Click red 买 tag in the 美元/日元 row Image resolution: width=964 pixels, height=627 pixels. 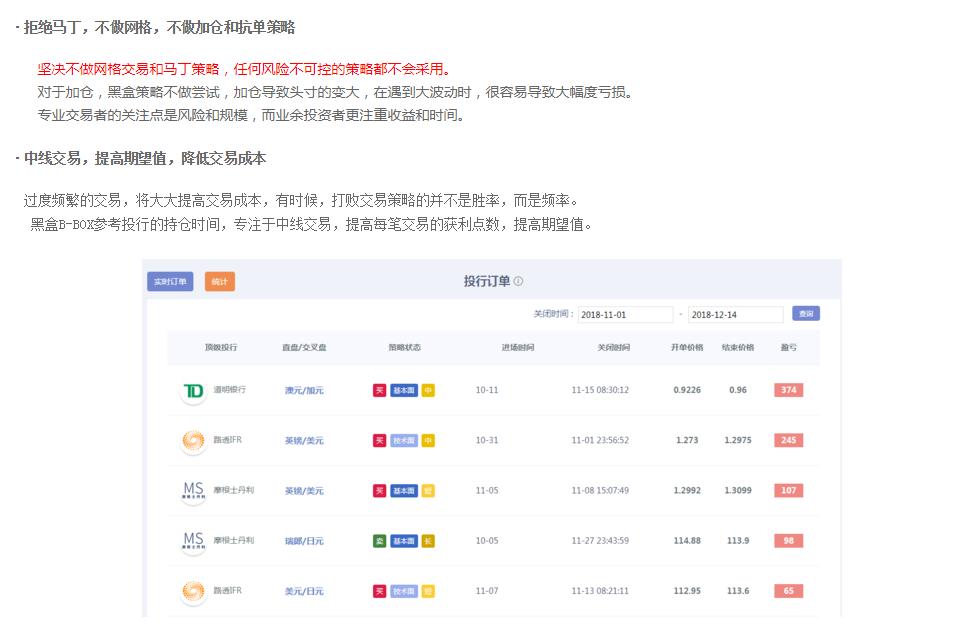pos(379,591)
